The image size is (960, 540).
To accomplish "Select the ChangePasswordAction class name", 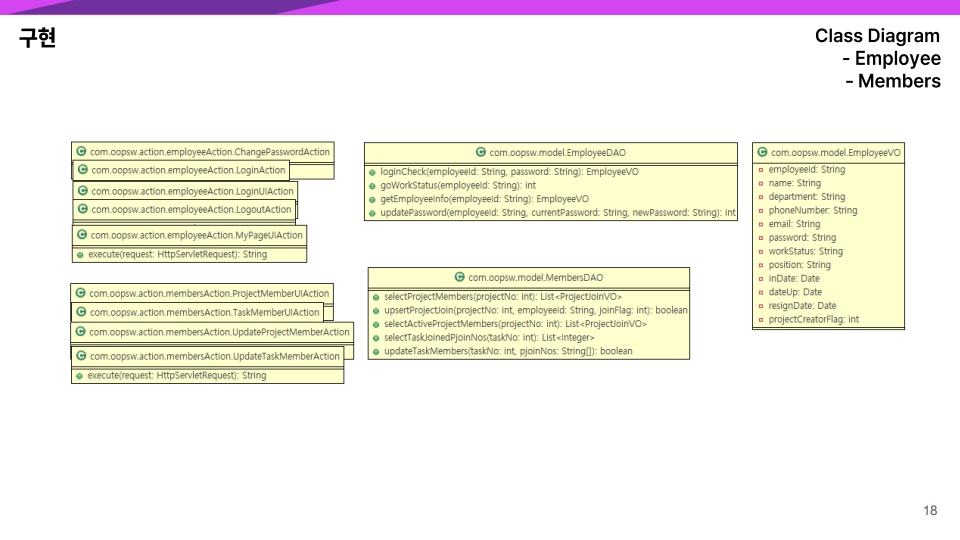I will click(210, 152).
